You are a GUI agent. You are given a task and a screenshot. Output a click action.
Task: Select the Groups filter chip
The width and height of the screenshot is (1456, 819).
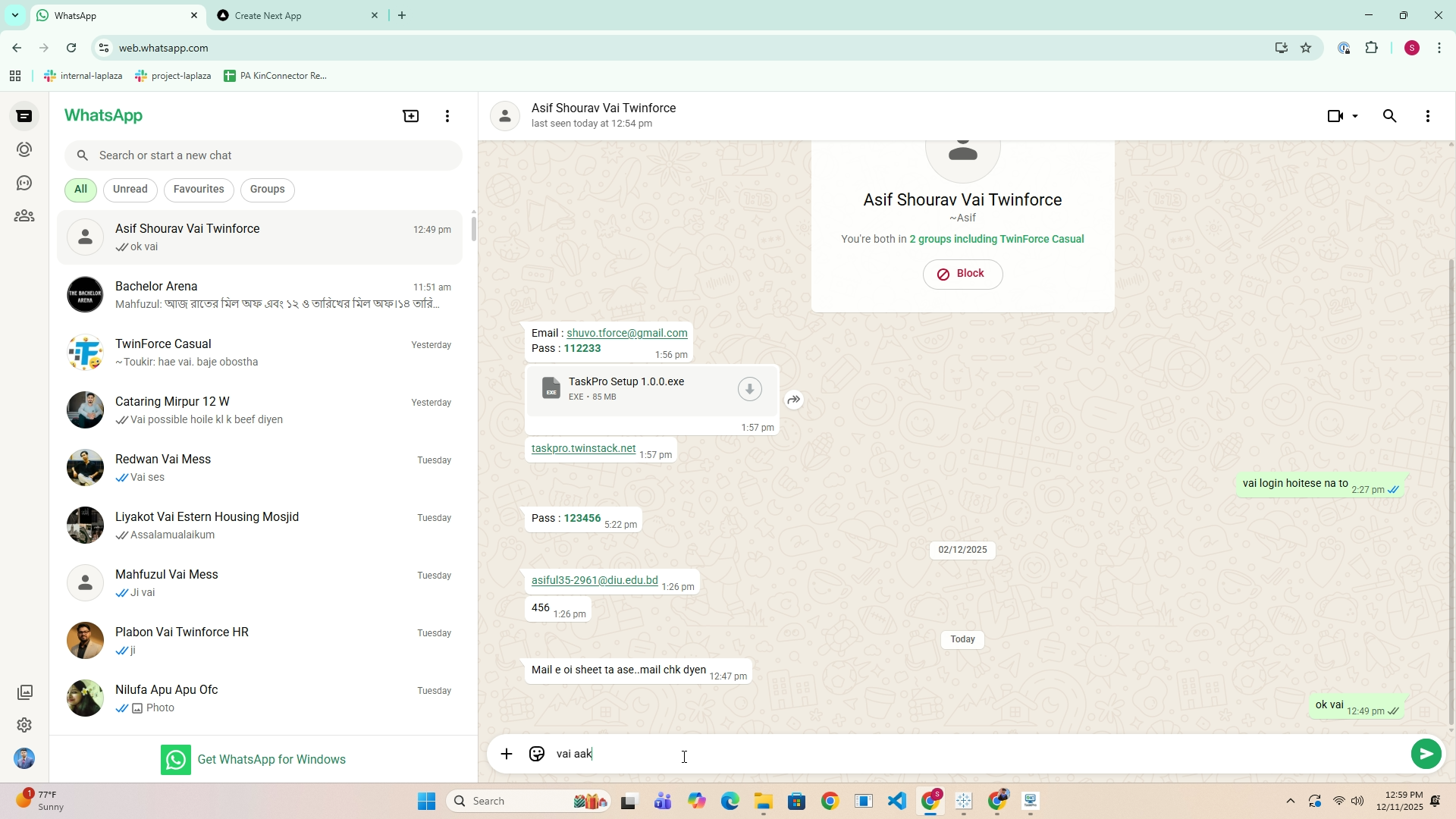tap(267, 190)
